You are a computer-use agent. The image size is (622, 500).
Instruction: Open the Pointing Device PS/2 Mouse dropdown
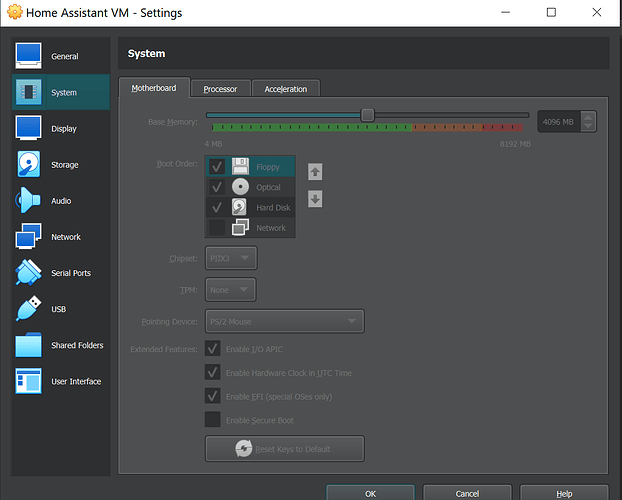pos(284,321)
